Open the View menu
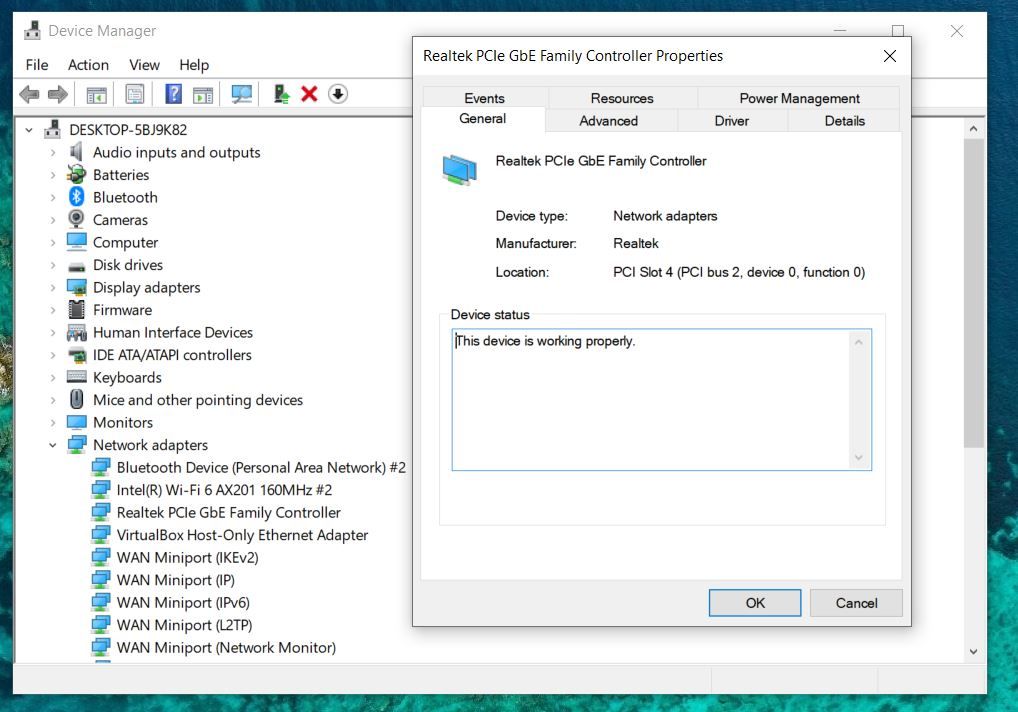Image resolution: width=1018 pixels, height=712 pixels. pos(144,65)
